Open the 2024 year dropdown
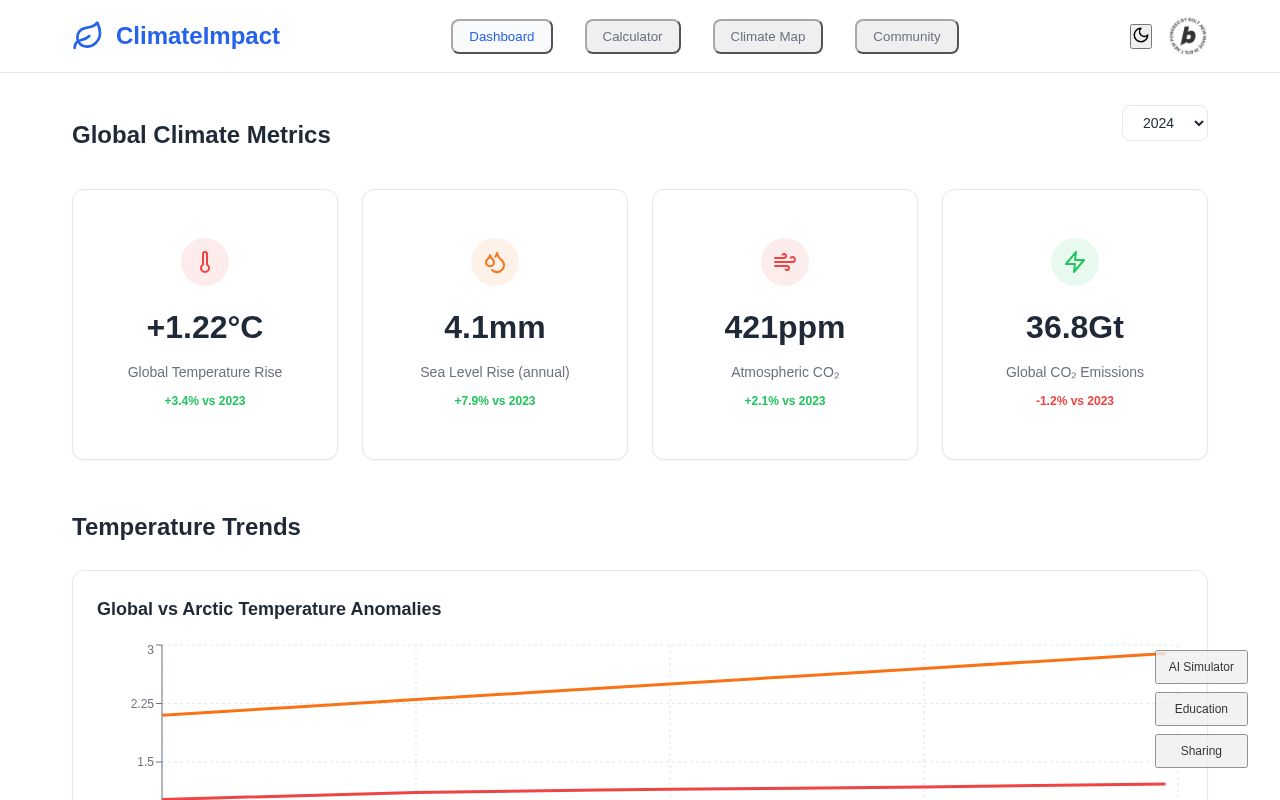Image resolution: width=1280 pixels, height=800 pixels. coord(1165,123)
